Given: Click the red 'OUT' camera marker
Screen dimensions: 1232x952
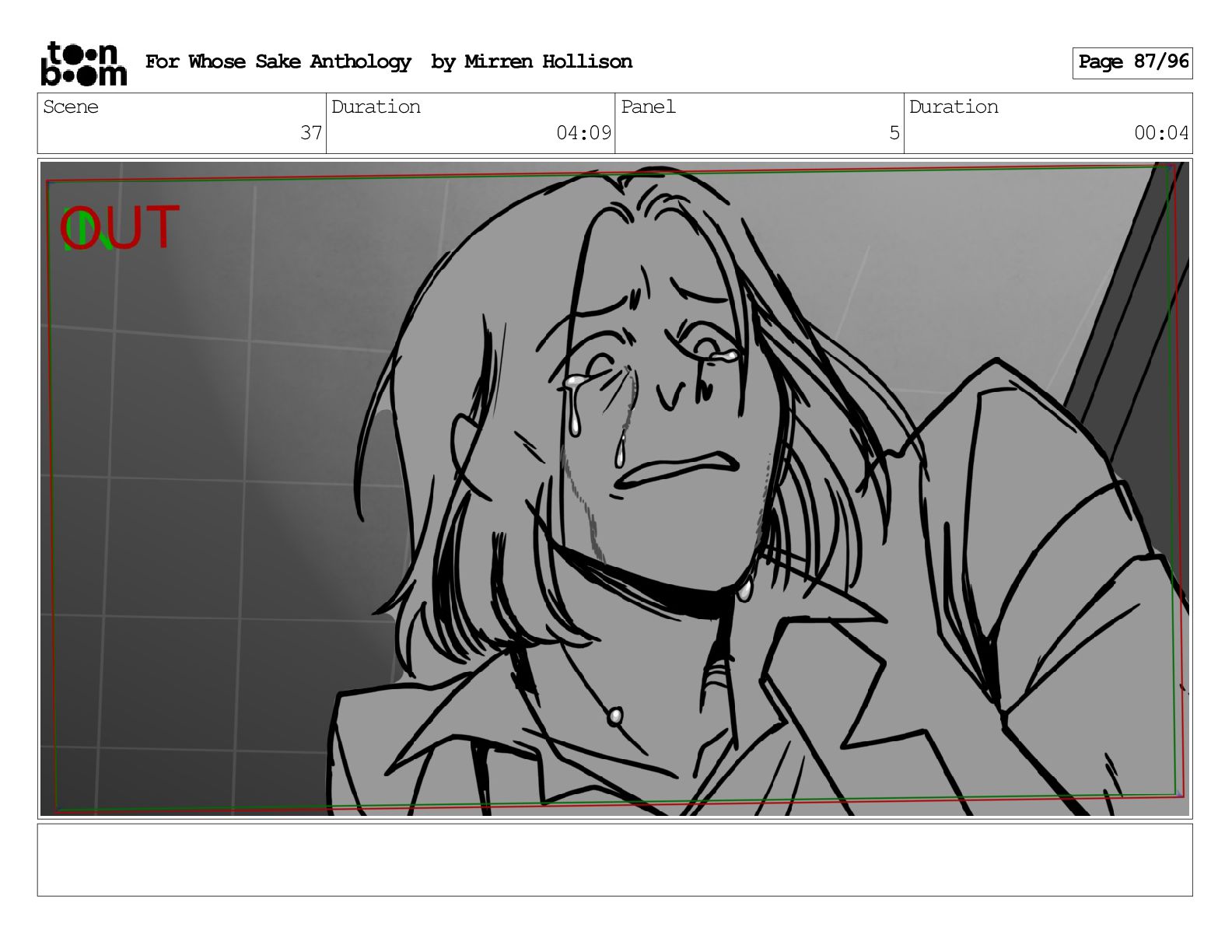Looking at the screenshot, I should click(121, 227).
